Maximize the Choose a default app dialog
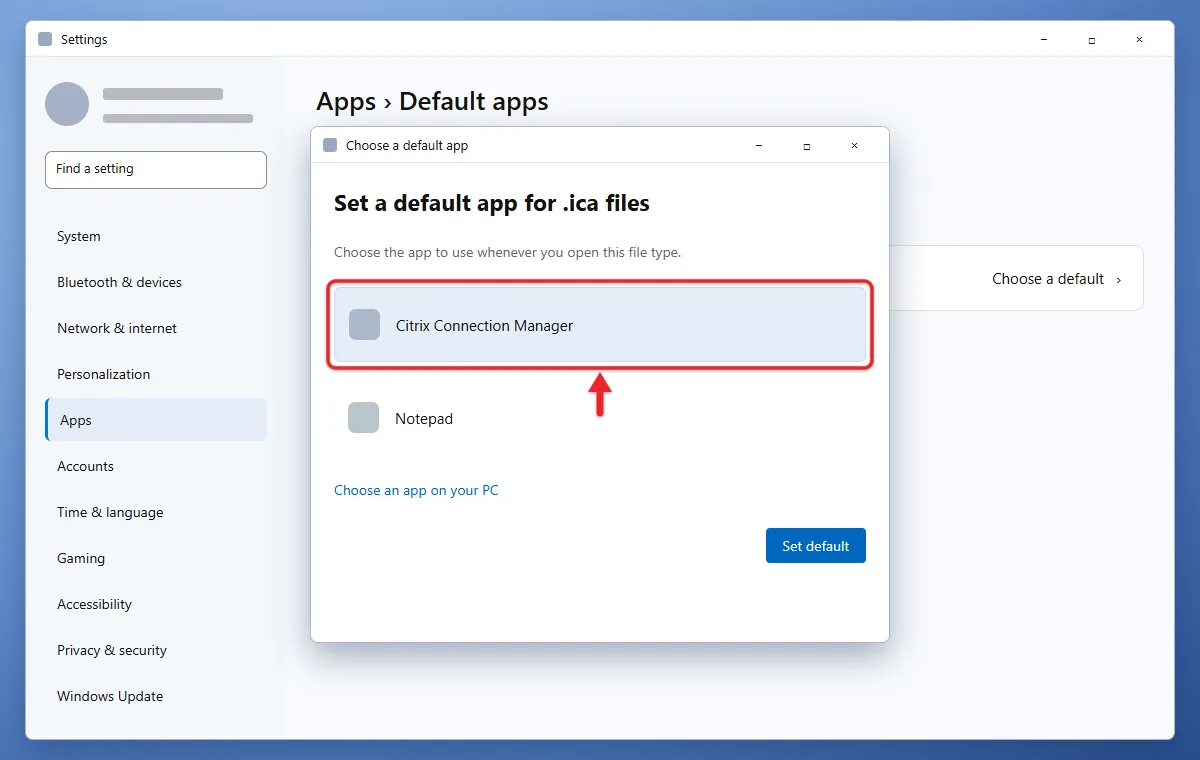1200x760 pixels. (807, 146)
